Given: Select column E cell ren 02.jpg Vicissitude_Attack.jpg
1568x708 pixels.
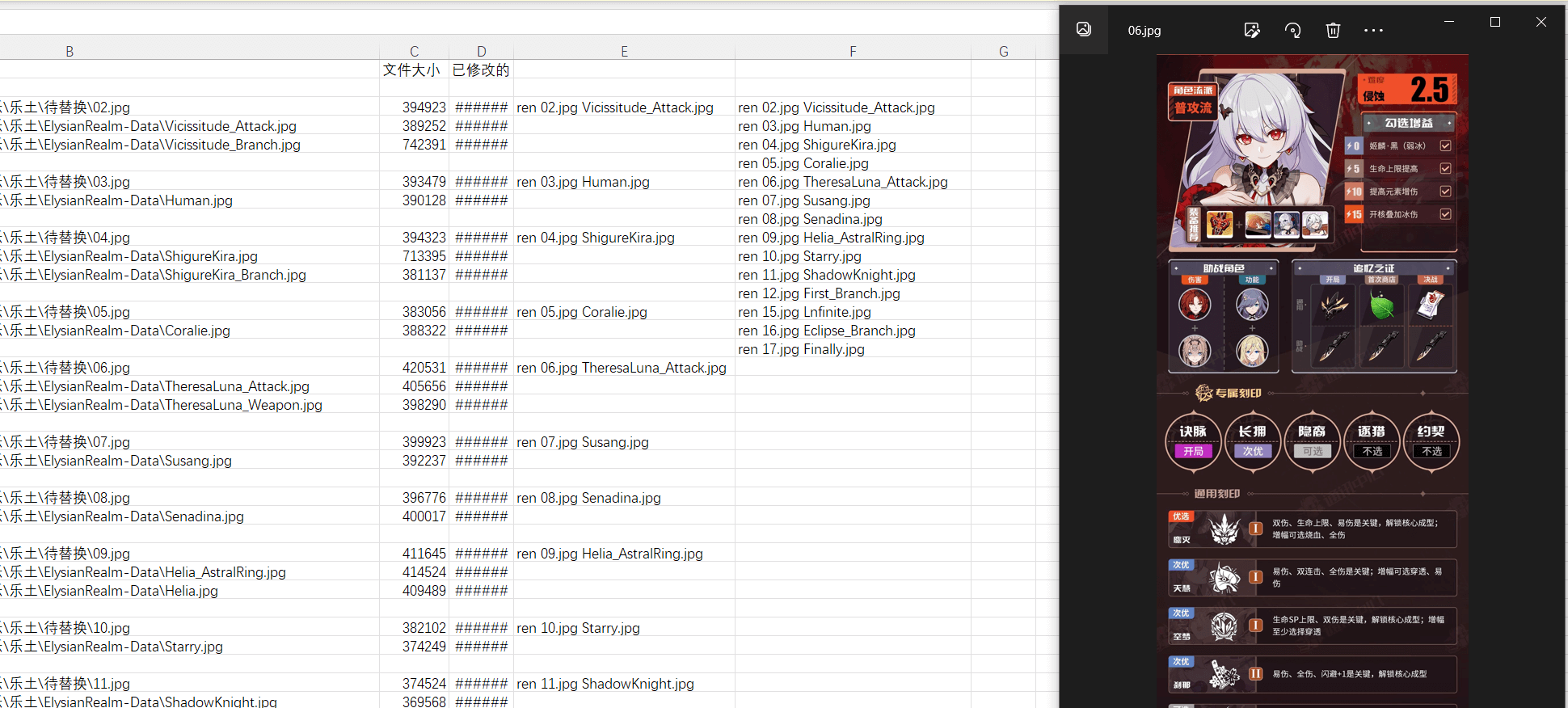Looking at the screenshot, I should point(624,107).
